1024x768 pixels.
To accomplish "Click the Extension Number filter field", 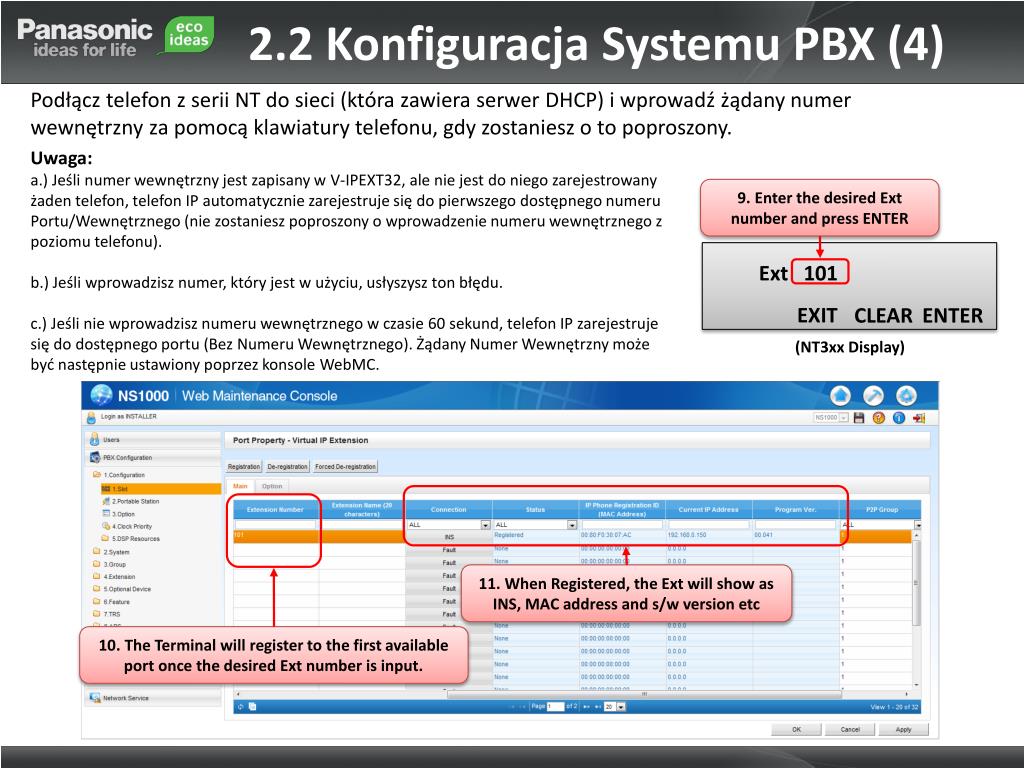I will click(275, 524).
